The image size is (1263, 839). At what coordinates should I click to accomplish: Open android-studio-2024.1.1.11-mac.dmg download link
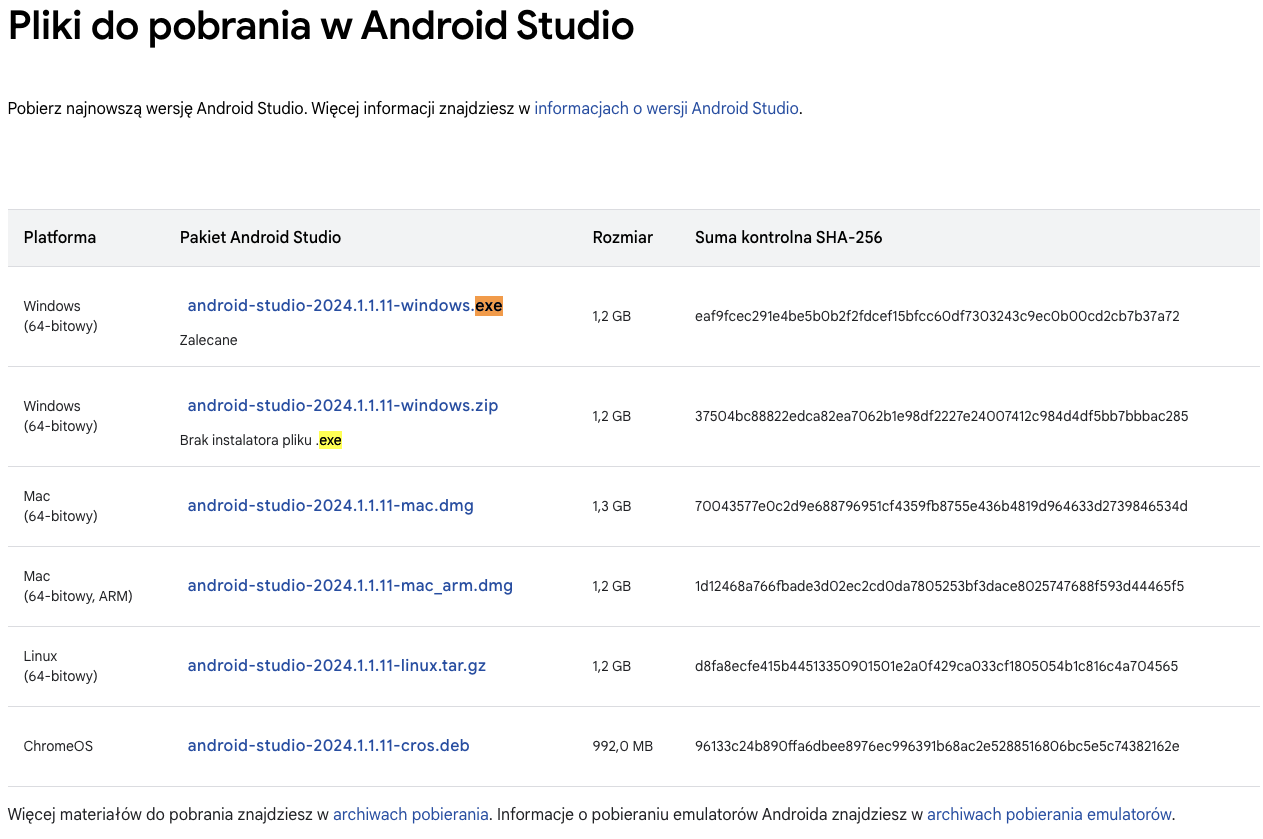click(330, 505)
